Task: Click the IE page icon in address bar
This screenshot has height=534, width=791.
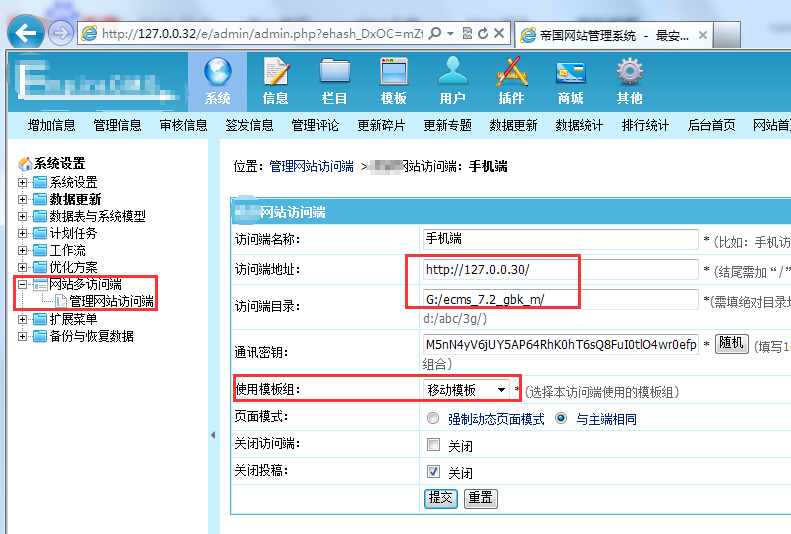Action: [89, 34]
